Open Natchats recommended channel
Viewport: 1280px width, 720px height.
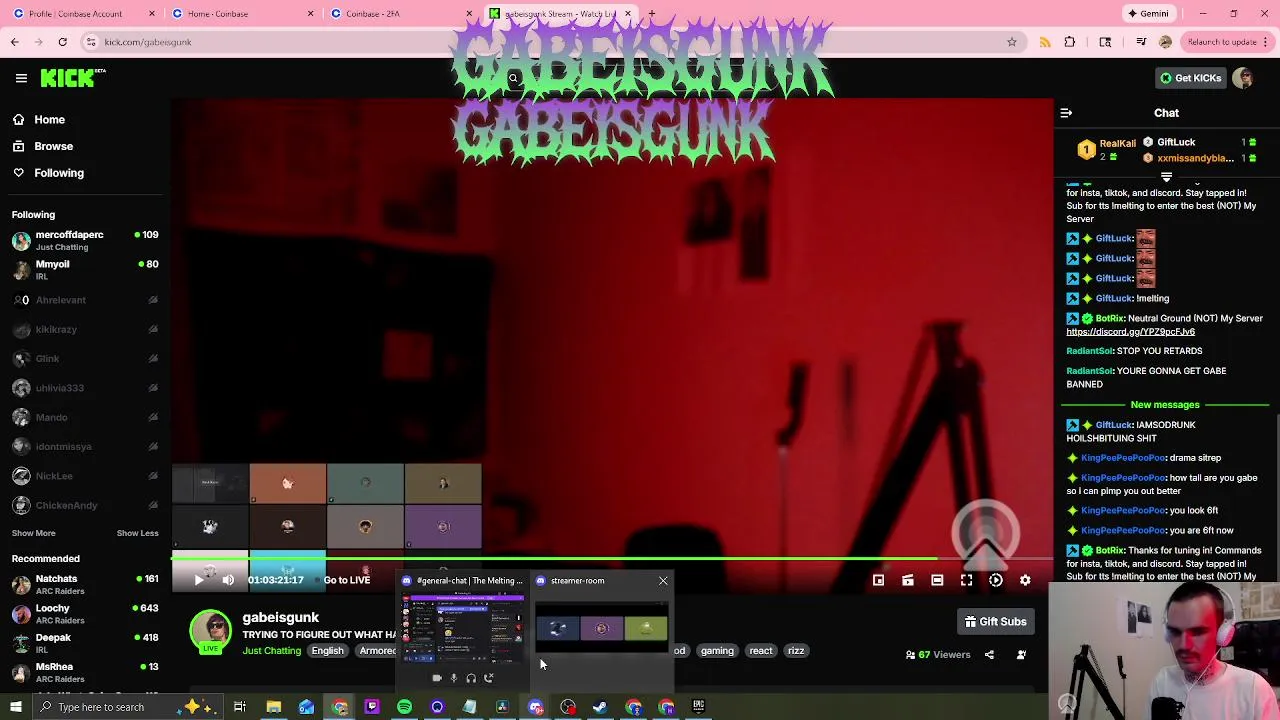pos(85,585)
